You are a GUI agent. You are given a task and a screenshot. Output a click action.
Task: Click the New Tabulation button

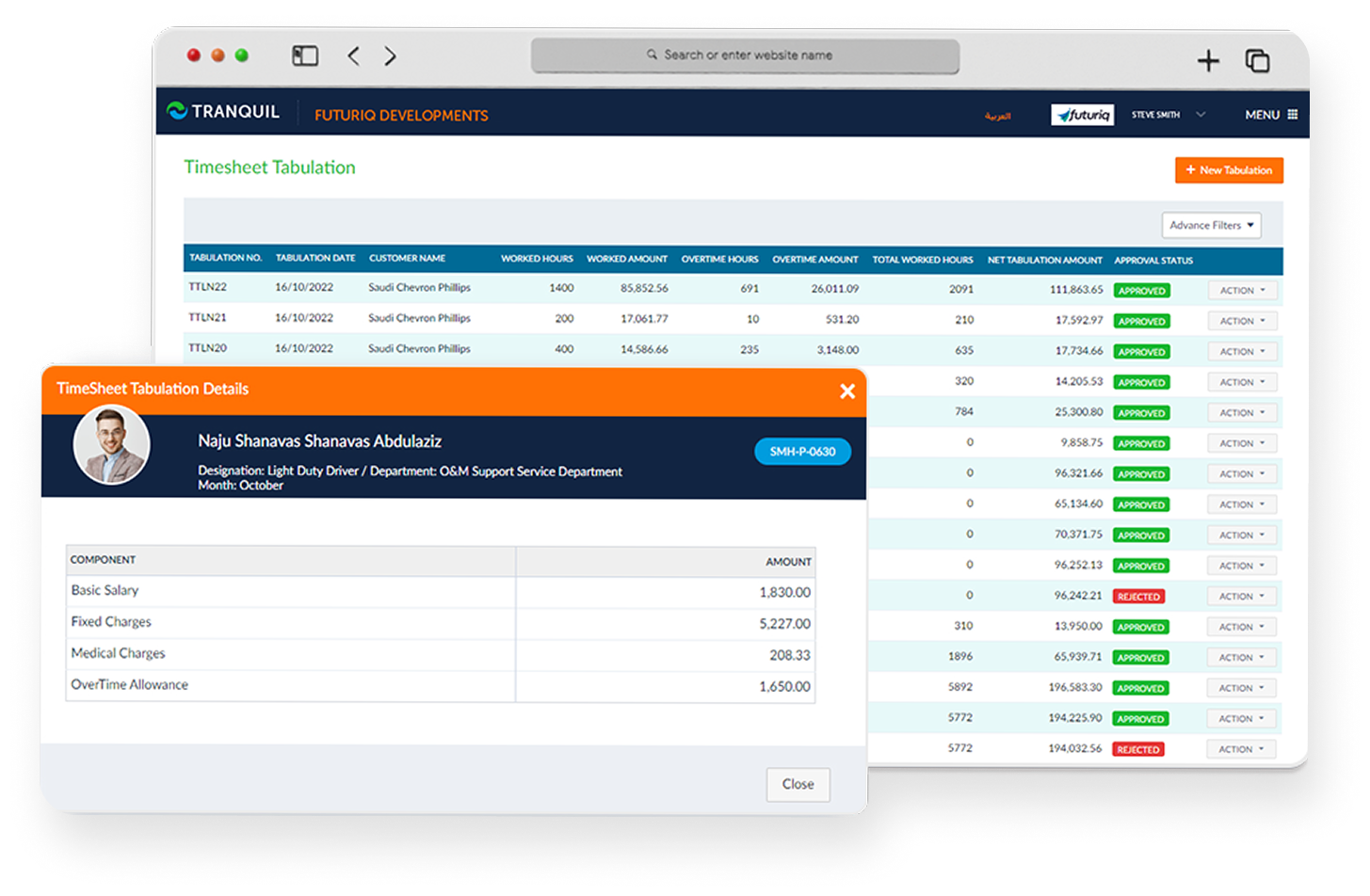[1229, 170]
